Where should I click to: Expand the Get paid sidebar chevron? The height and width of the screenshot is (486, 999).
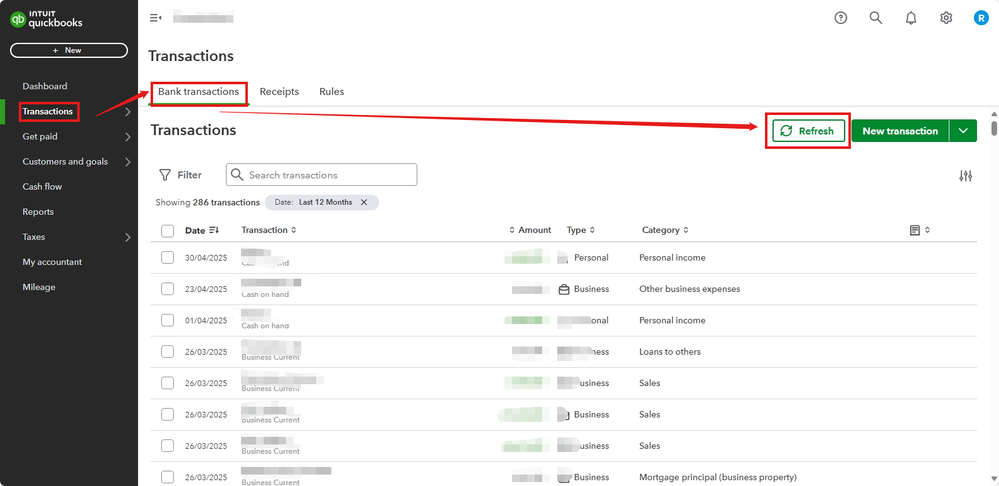[128, 137]
